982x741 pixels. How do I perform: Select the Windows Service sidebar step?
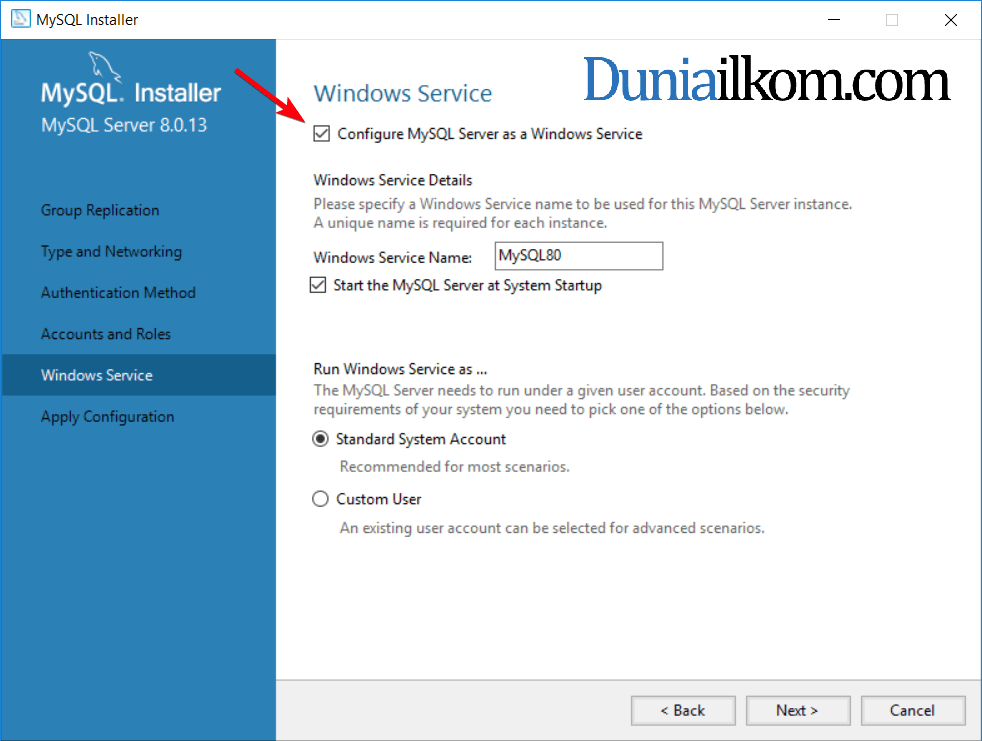pyautogui.click(x=138, y=375)
